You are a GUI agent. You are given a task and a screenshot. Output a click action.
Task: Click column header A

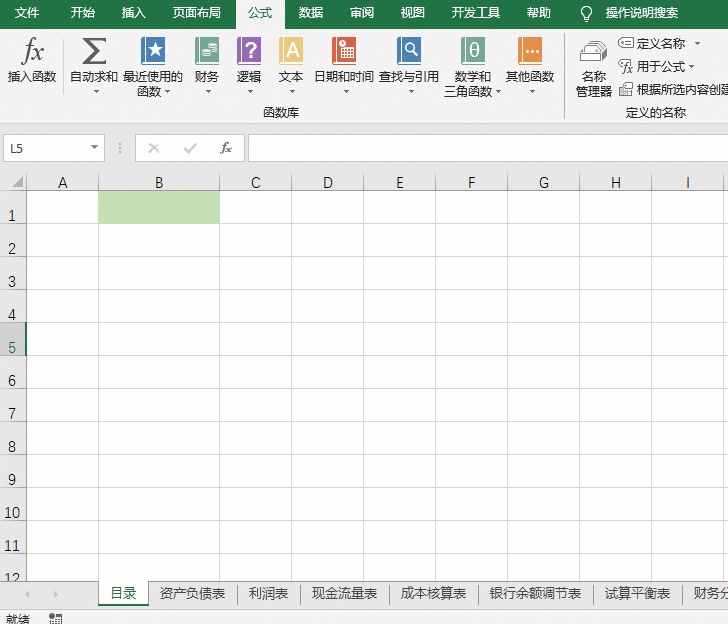point(63,182)
